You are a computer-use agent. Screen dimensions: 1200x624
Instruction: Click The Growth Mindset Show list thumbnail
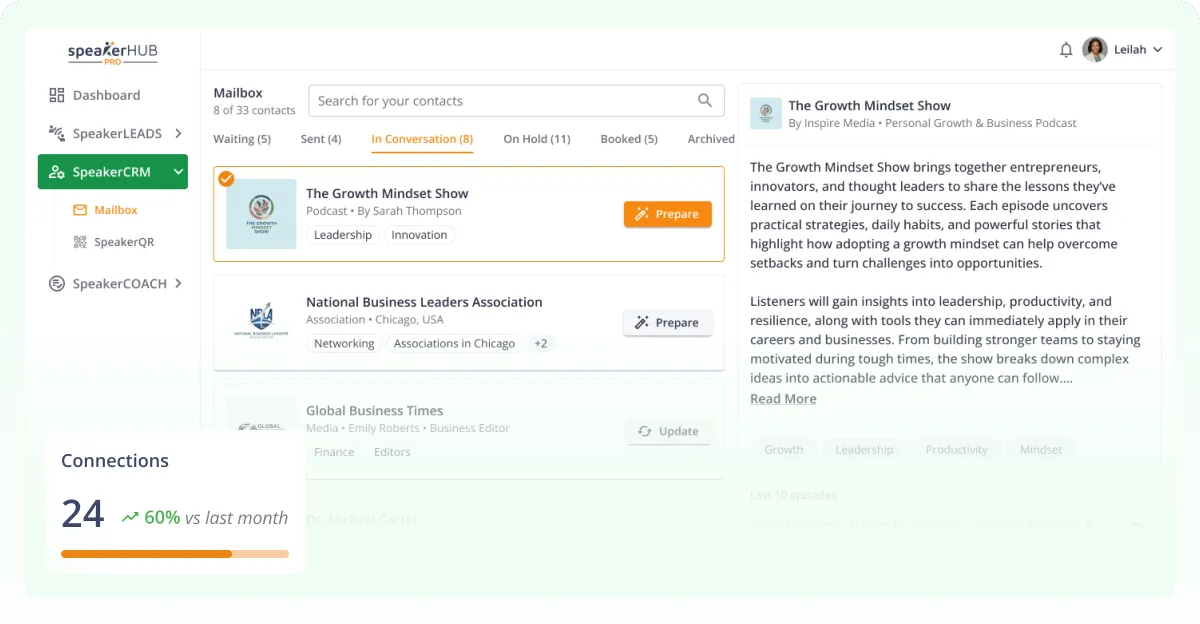click(x=261, y=214)
